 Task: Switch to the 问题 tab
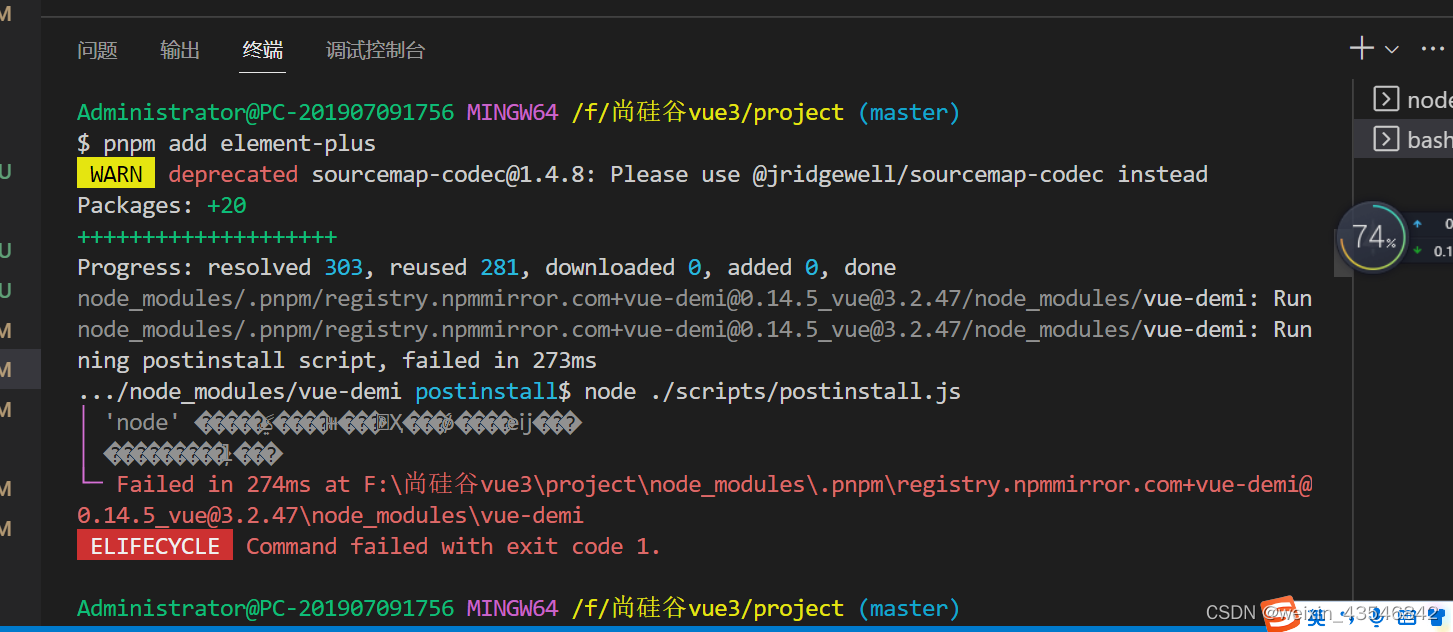pyautogui.click(x=97, y=50)
